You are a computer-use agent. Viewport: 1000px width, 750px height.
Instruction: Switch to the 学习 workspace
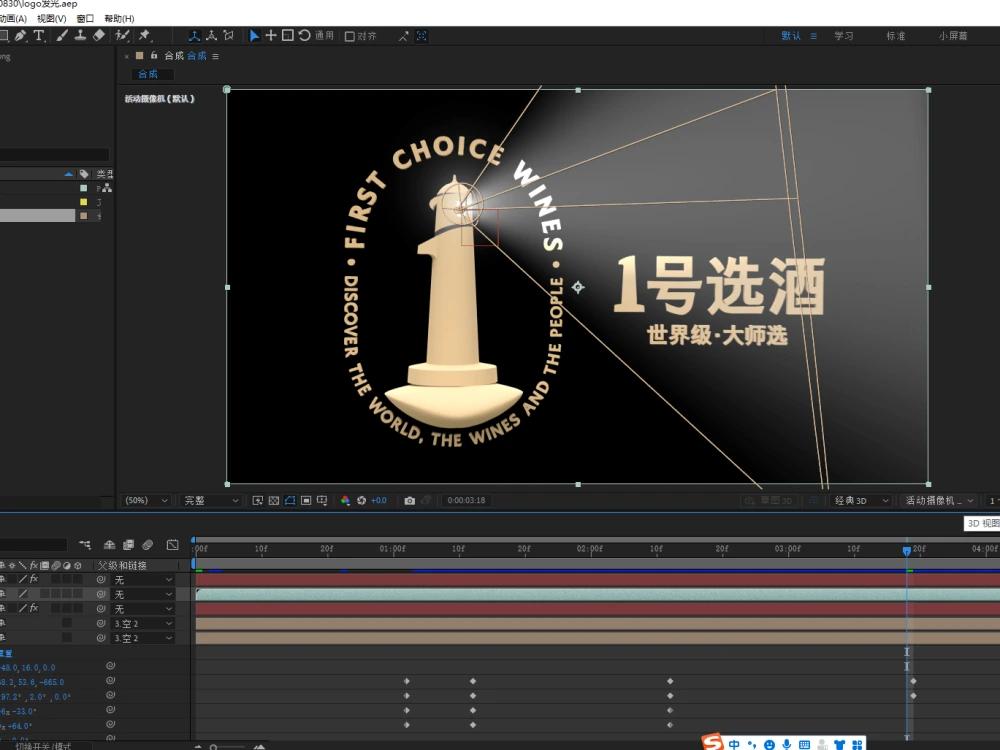point(844,36)
